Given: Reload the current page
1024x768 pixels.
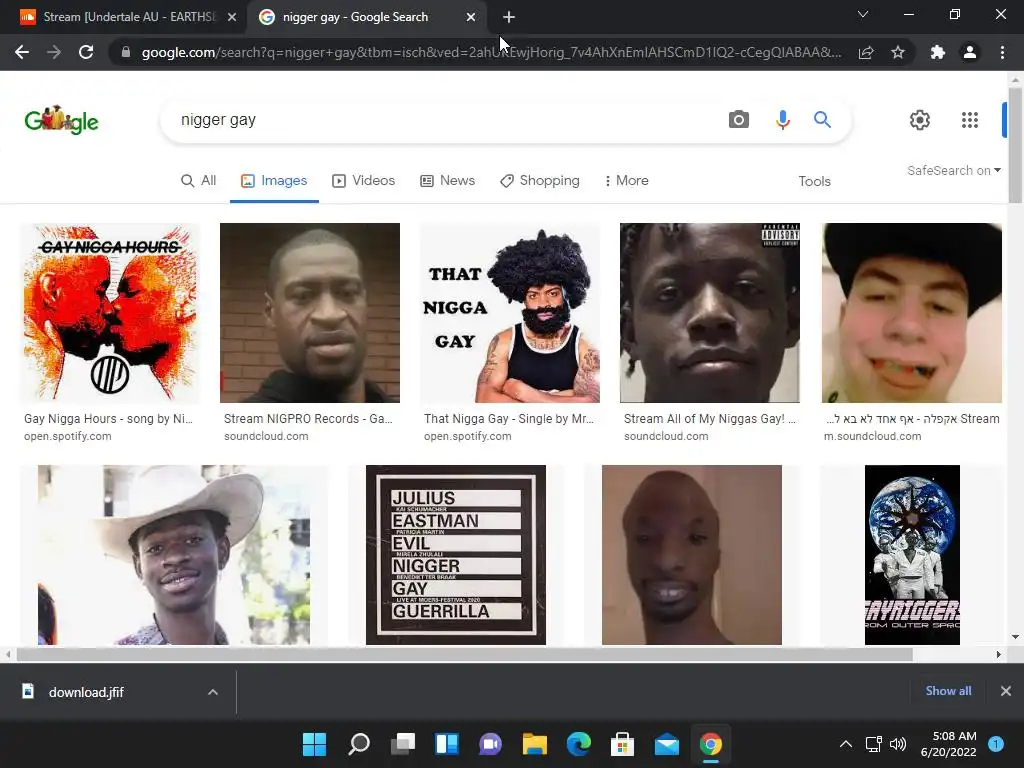Looking at the screenshot, I should coord(86,52).
